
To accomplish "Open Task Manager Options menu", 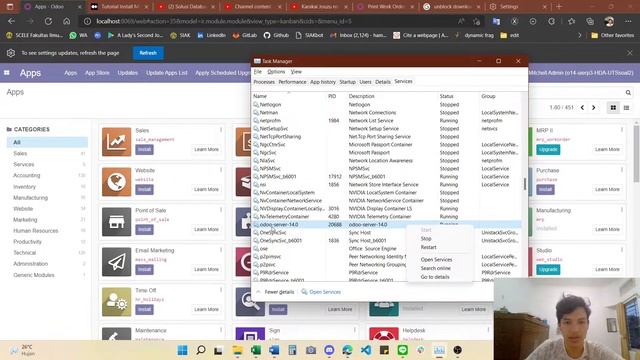I will 276,71.
